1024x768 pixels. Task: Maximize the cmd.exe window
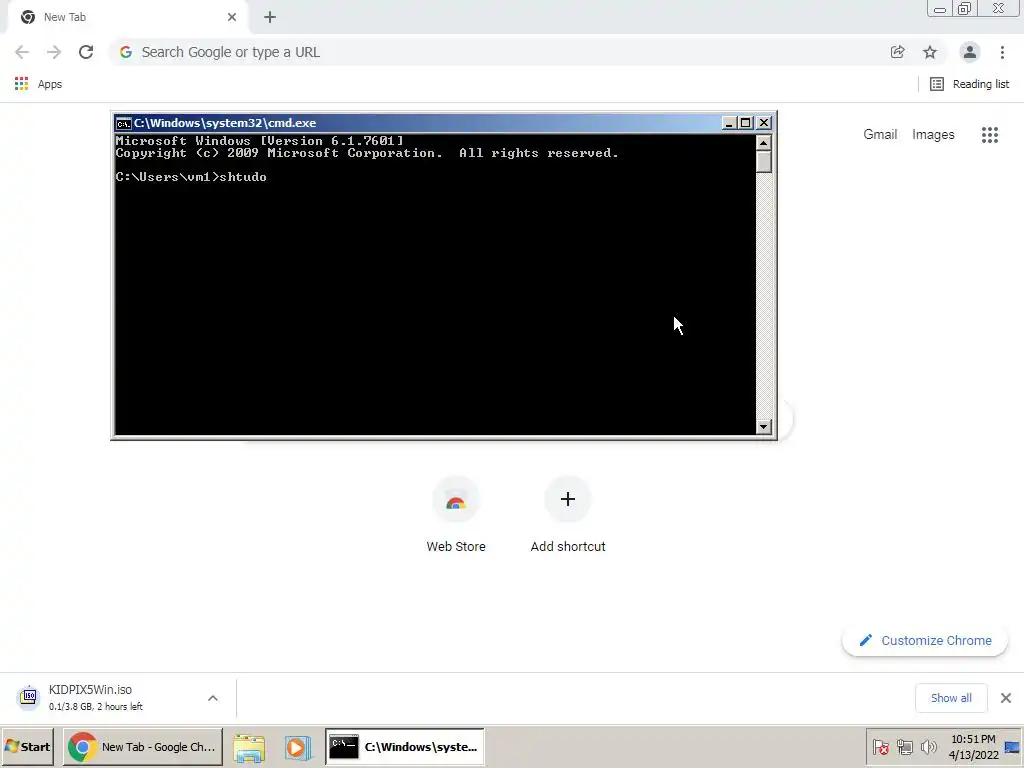point(746,123)
